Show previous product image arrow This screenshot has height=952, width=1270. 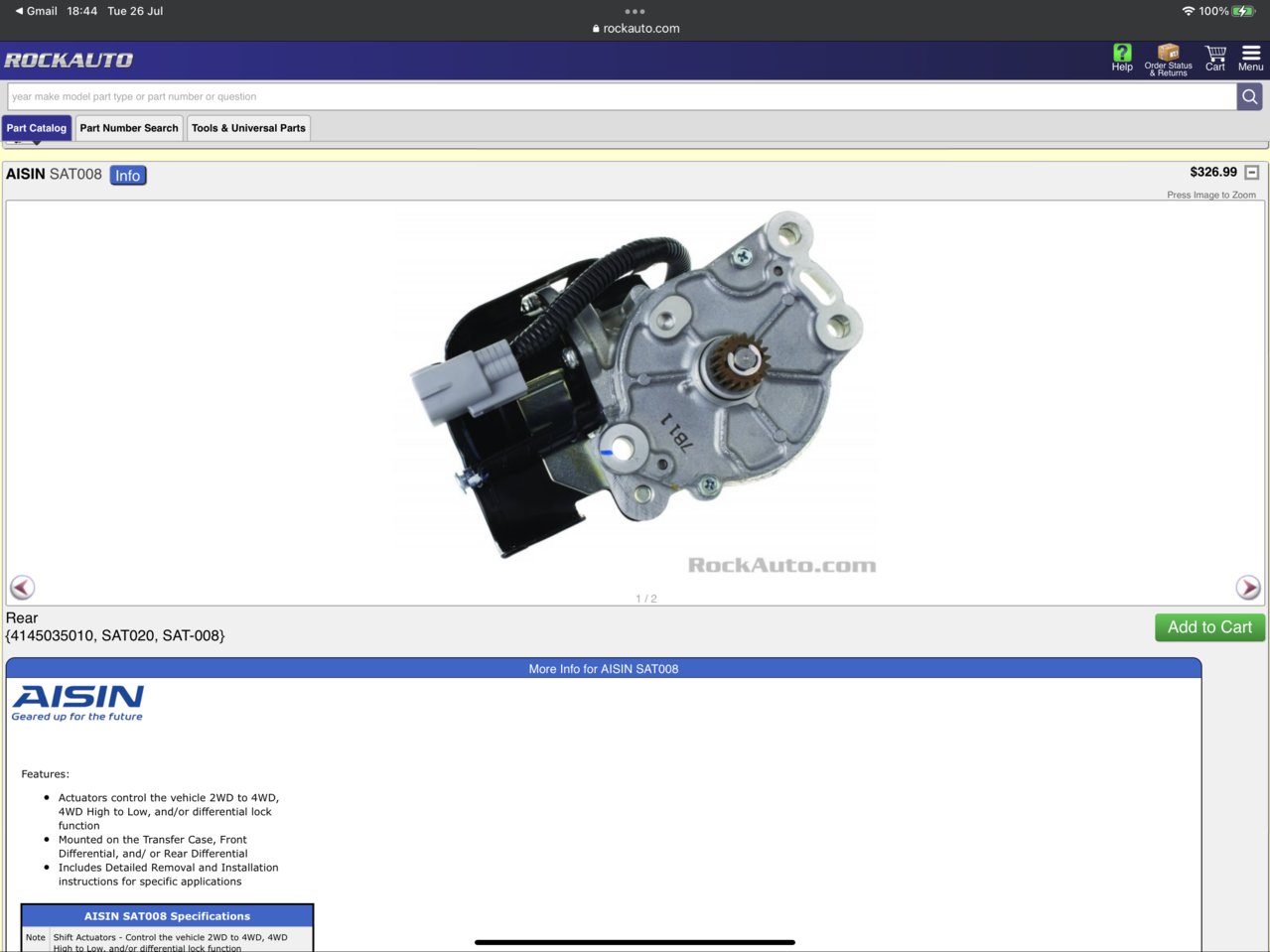tap(22, 588)
